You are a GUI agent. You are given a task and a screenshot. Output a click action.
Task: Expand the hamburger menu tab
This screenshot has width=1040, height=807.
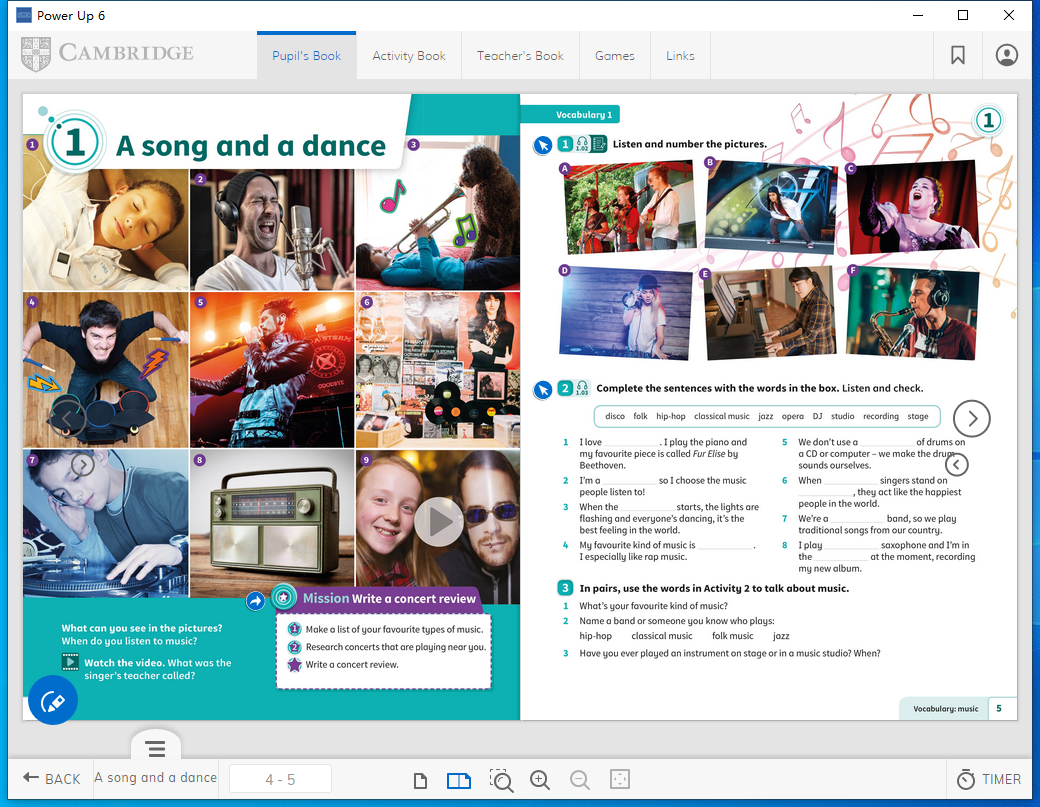(x=155, y=747)
